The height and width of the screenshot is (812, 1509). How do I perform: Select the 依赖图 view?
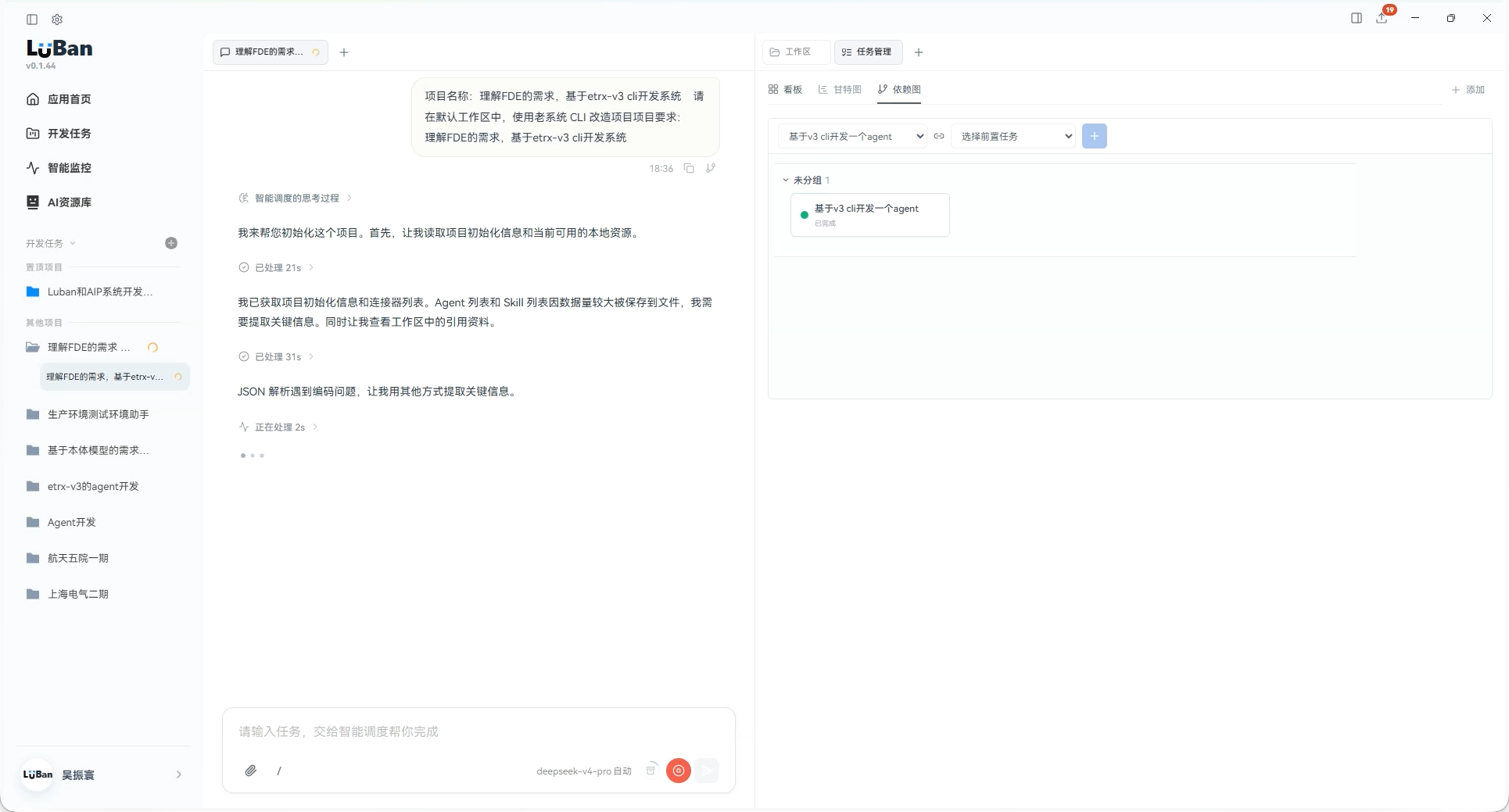coord(899,89)
